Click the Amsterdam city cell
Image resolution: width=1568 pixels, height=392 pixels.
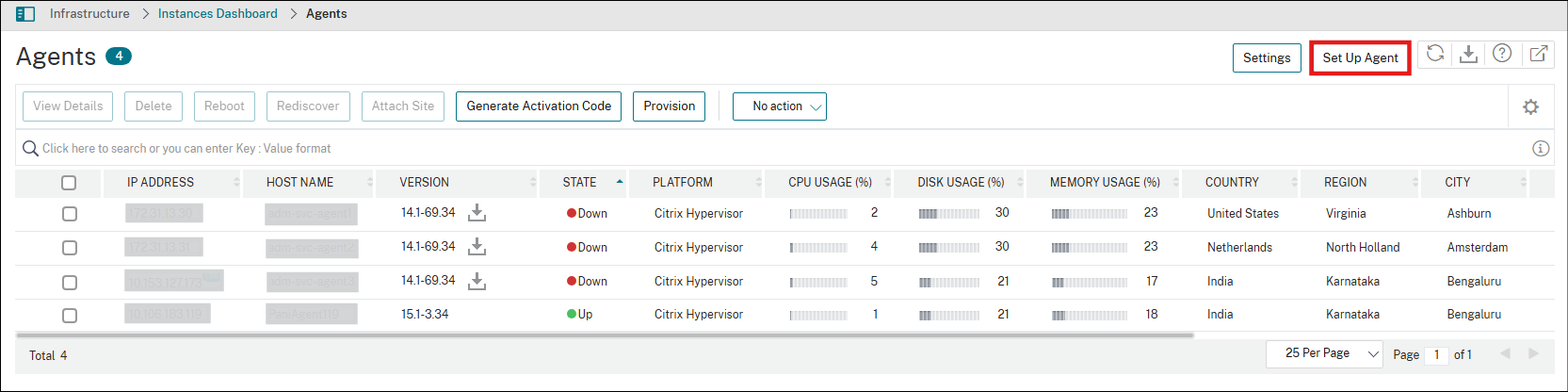click(x=1478, y=248)
